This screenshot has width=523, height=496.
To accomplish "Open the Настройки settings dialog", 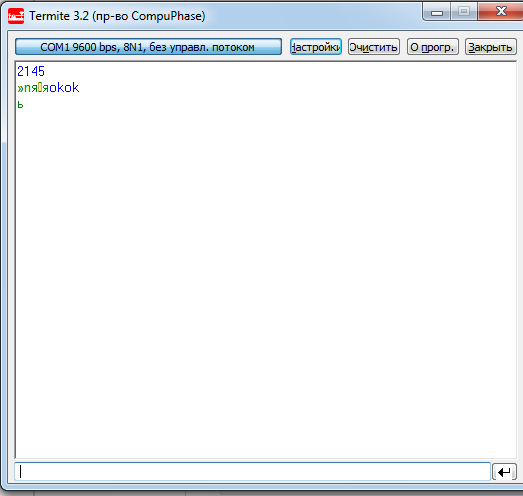I will tap(316, 47).
